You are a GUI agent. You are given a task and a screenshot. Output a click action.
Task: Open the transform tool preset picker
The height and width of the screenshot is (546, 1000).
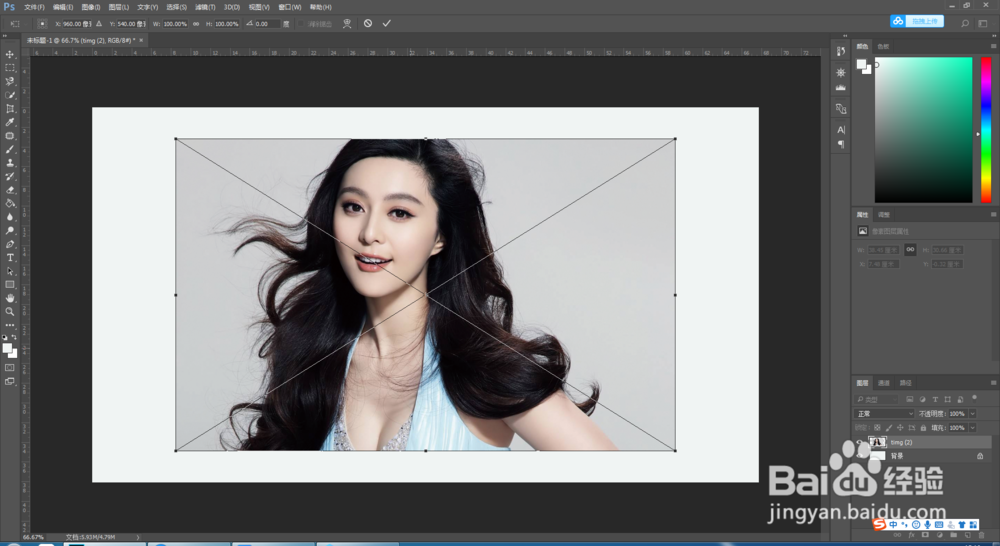point(15,24)
